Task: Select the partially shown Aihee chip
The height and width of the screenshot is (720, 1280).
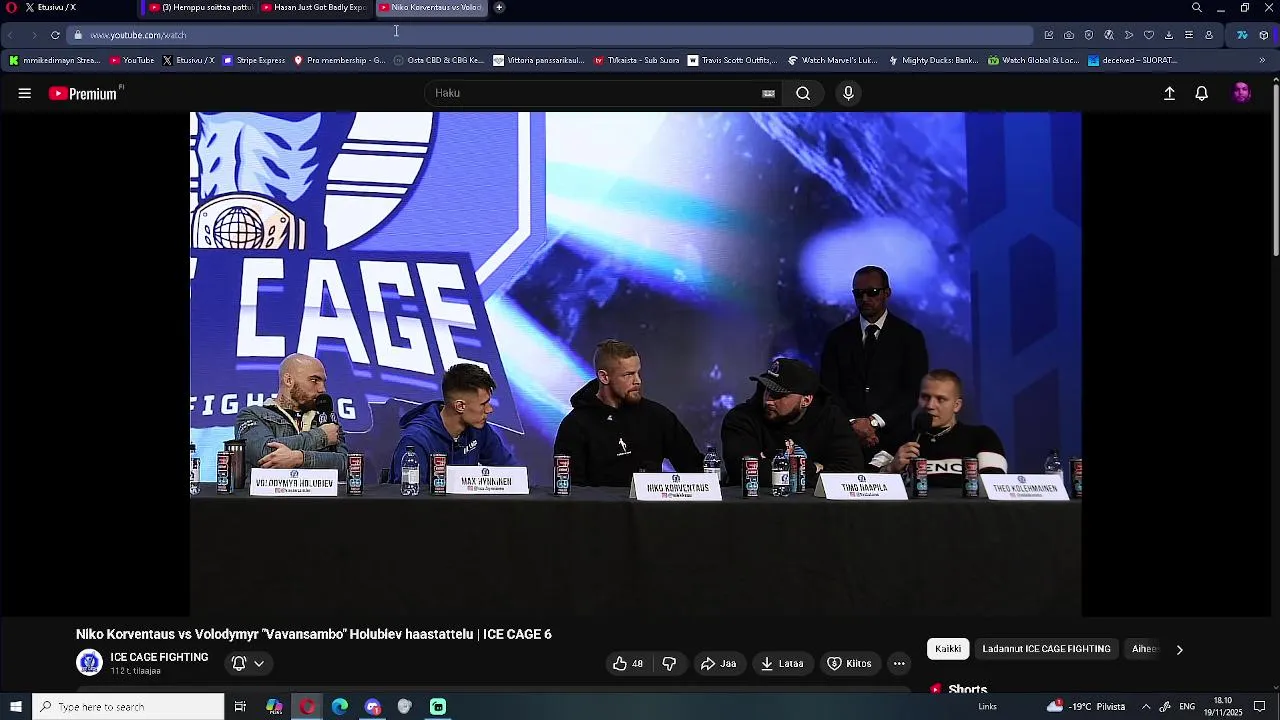Action: click(x=1145, y=649)
